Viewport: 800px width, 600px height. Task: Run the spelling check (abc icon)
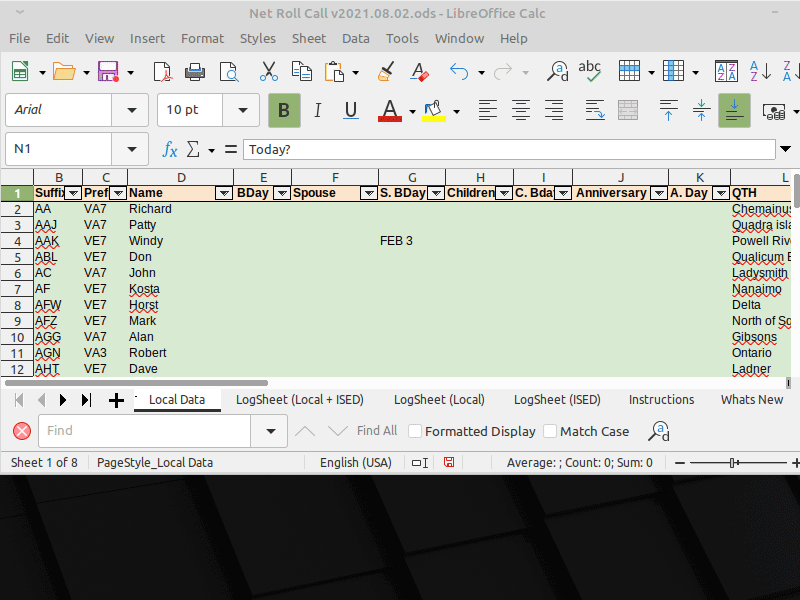point(589,71)
